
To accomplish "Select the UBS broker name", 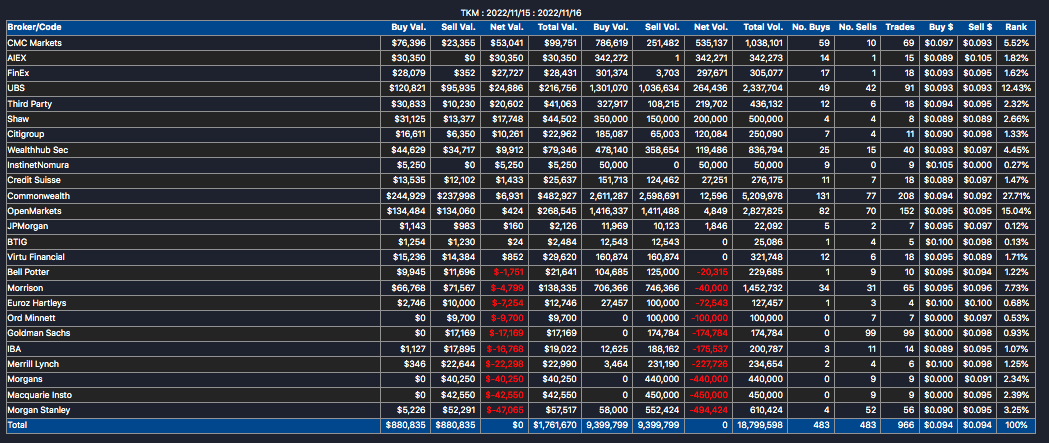I will (15, 88).
